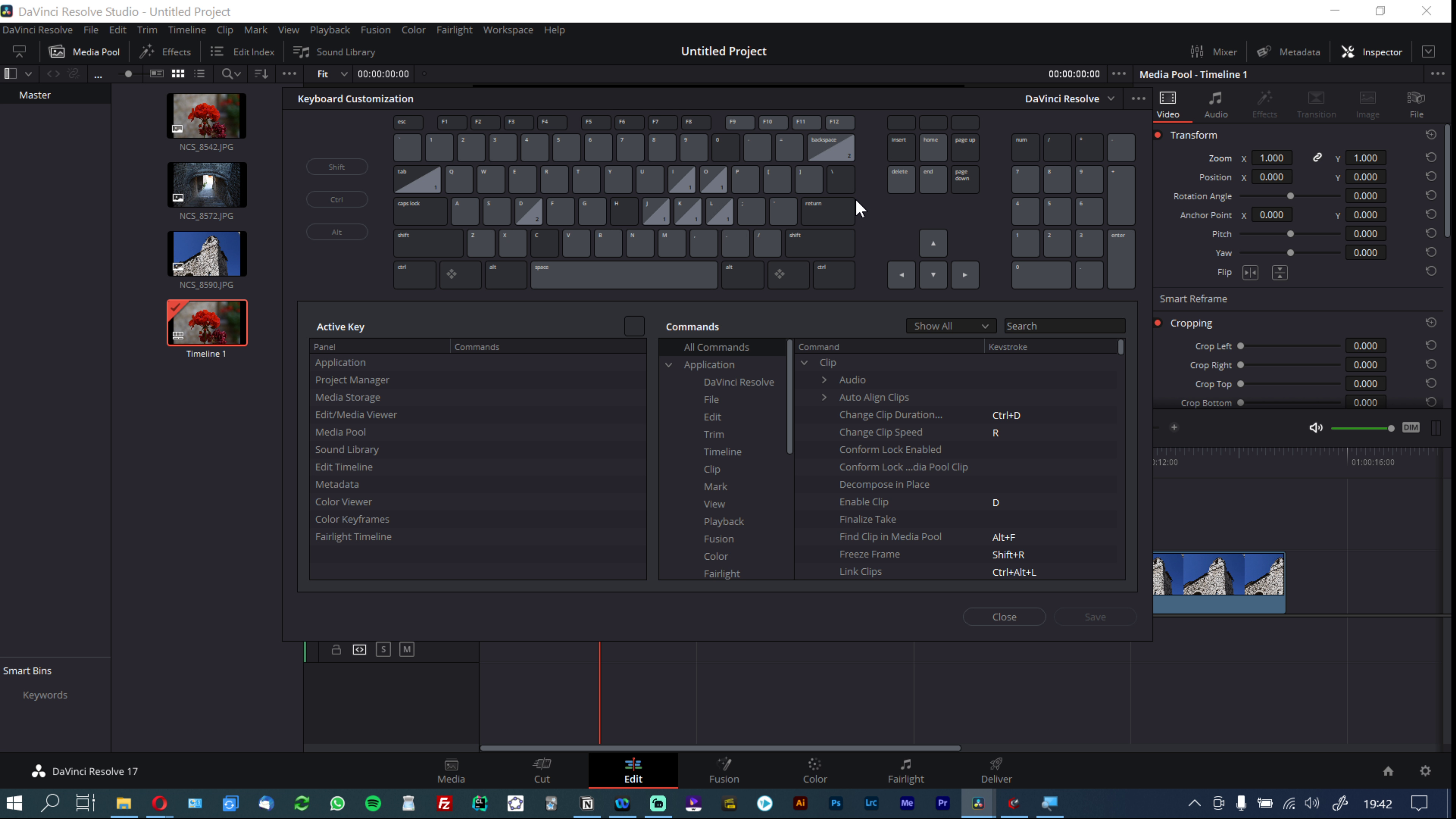Open the Media Pool panel
The image size is (1456, 819).
(x=85, y=52)
